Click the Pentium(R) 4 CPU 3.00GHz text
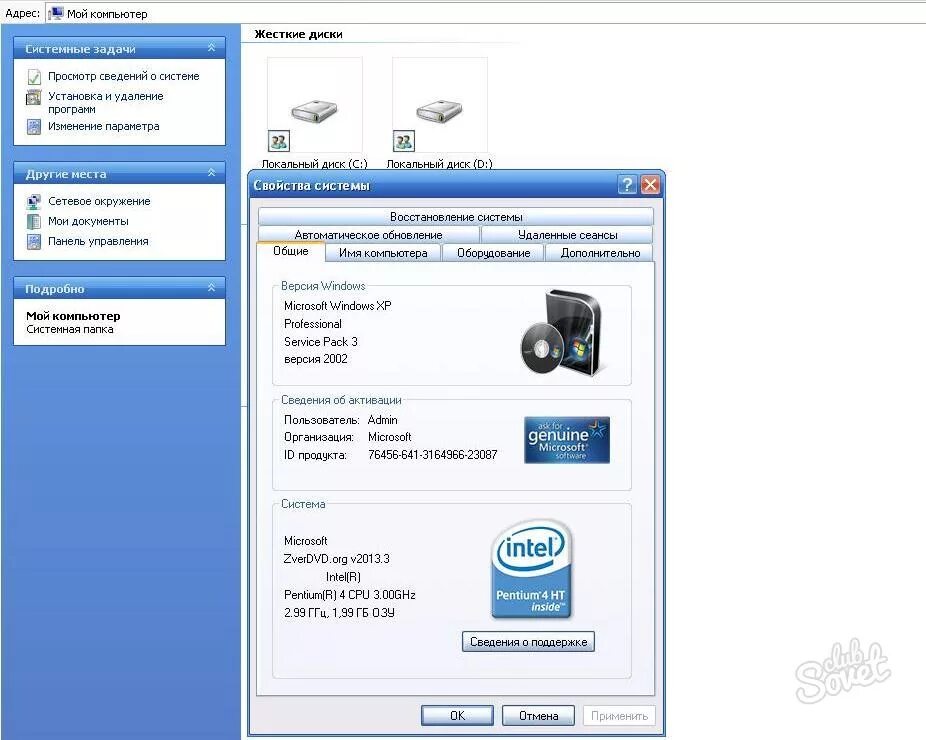Screen dimensions: 926x740 pos(350,595)
